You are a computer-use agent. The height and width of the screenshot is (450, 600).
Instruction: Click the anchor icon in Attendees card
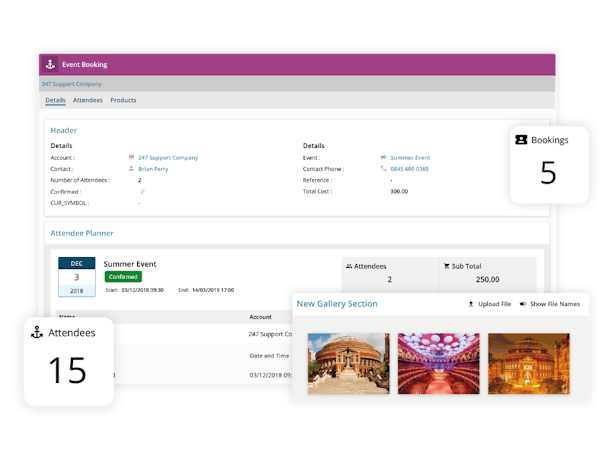point(37,332)
